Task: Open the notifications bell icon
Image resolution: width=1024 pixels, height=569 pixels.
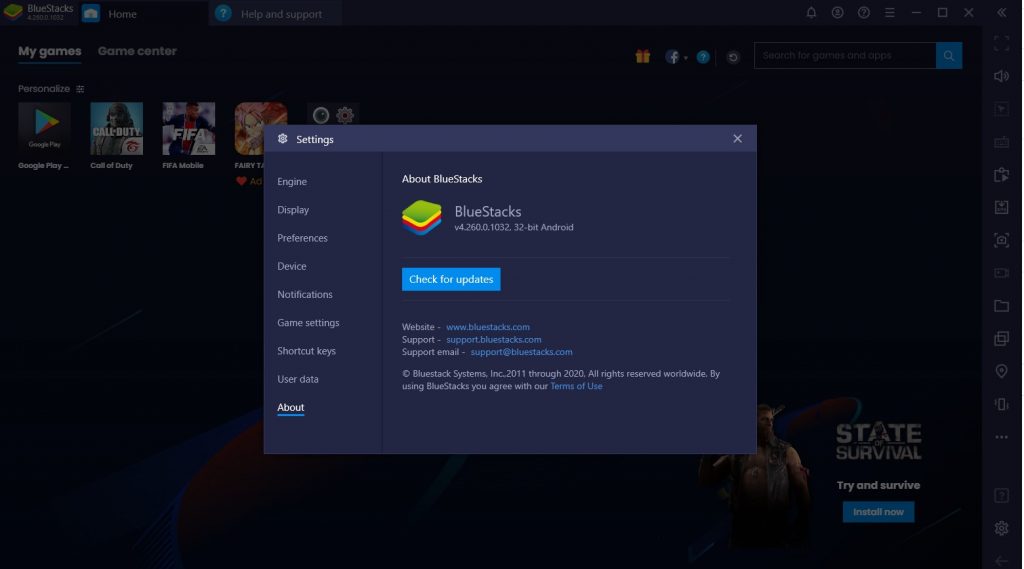Action: point(810,12)
